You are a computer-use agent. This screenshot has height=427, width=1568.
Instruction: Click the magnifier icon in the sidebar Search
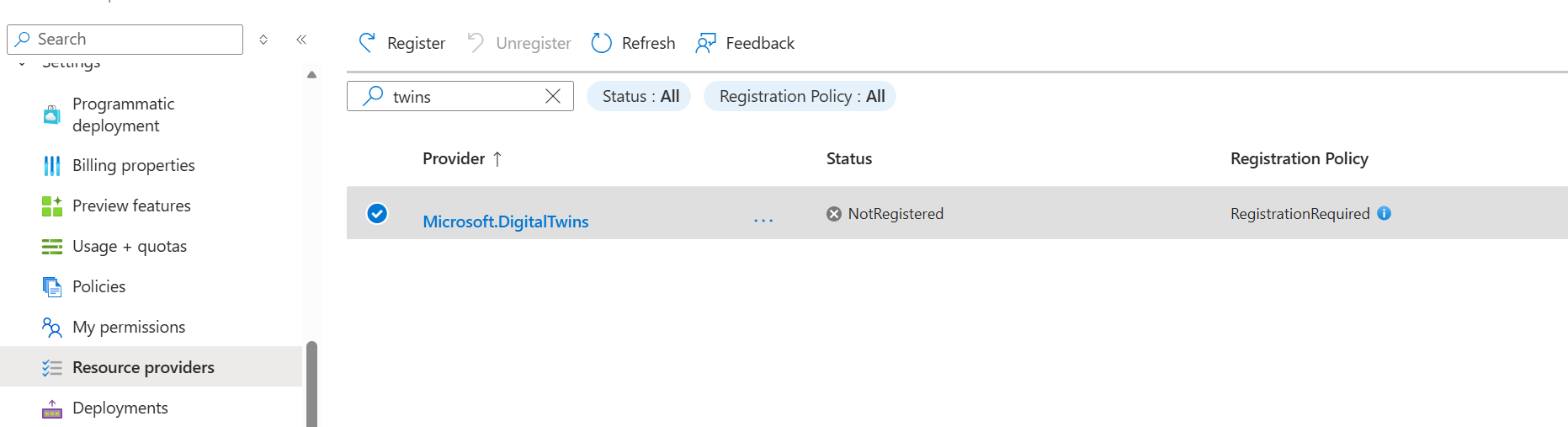pos(23,40)
